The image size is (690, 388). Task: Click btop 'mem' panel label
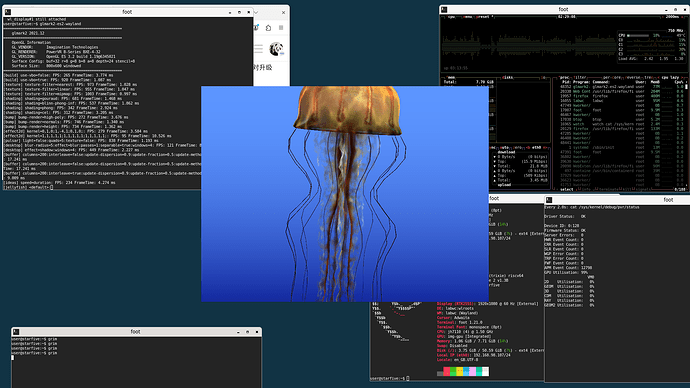[451, 77]
